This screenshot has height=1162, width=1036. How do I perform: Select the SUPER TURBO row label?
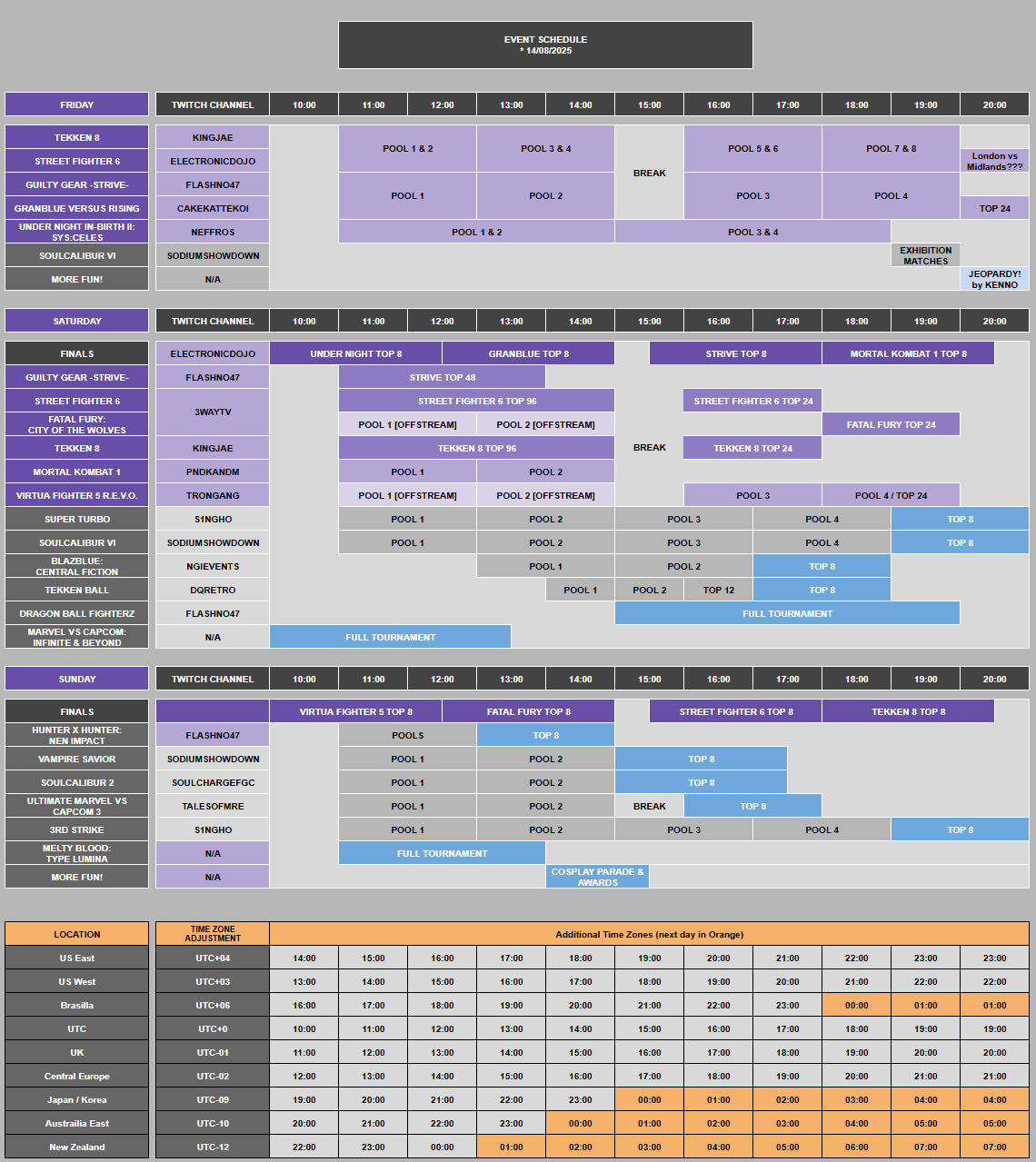[x=77, y=519]
